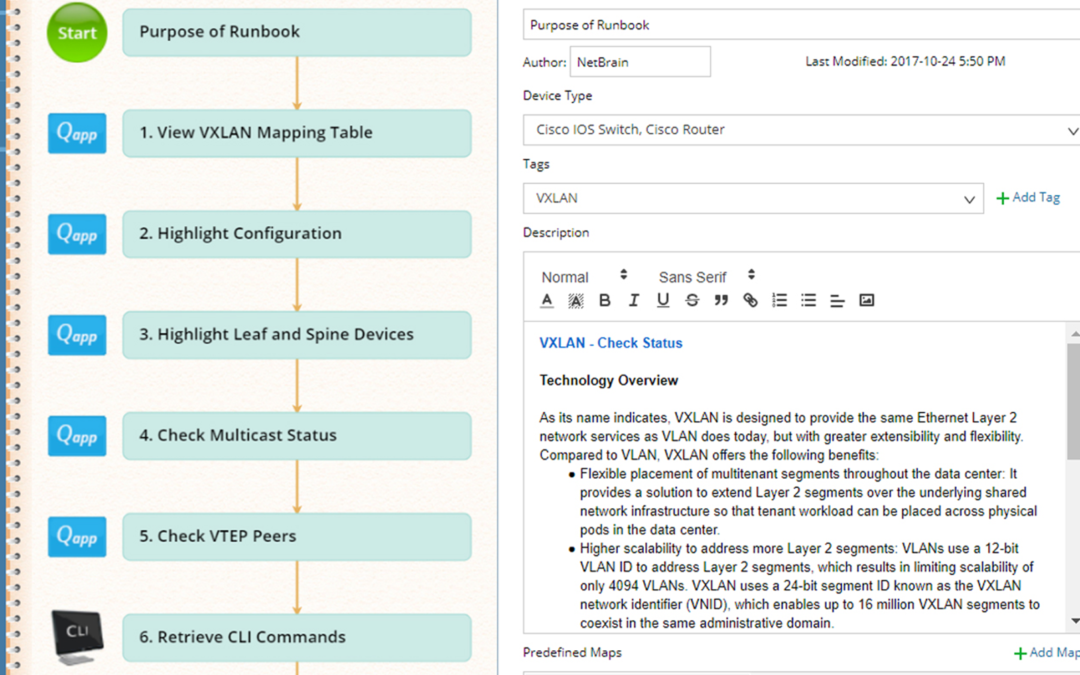
Task: Open the font color tool
Action: [547, 300]
